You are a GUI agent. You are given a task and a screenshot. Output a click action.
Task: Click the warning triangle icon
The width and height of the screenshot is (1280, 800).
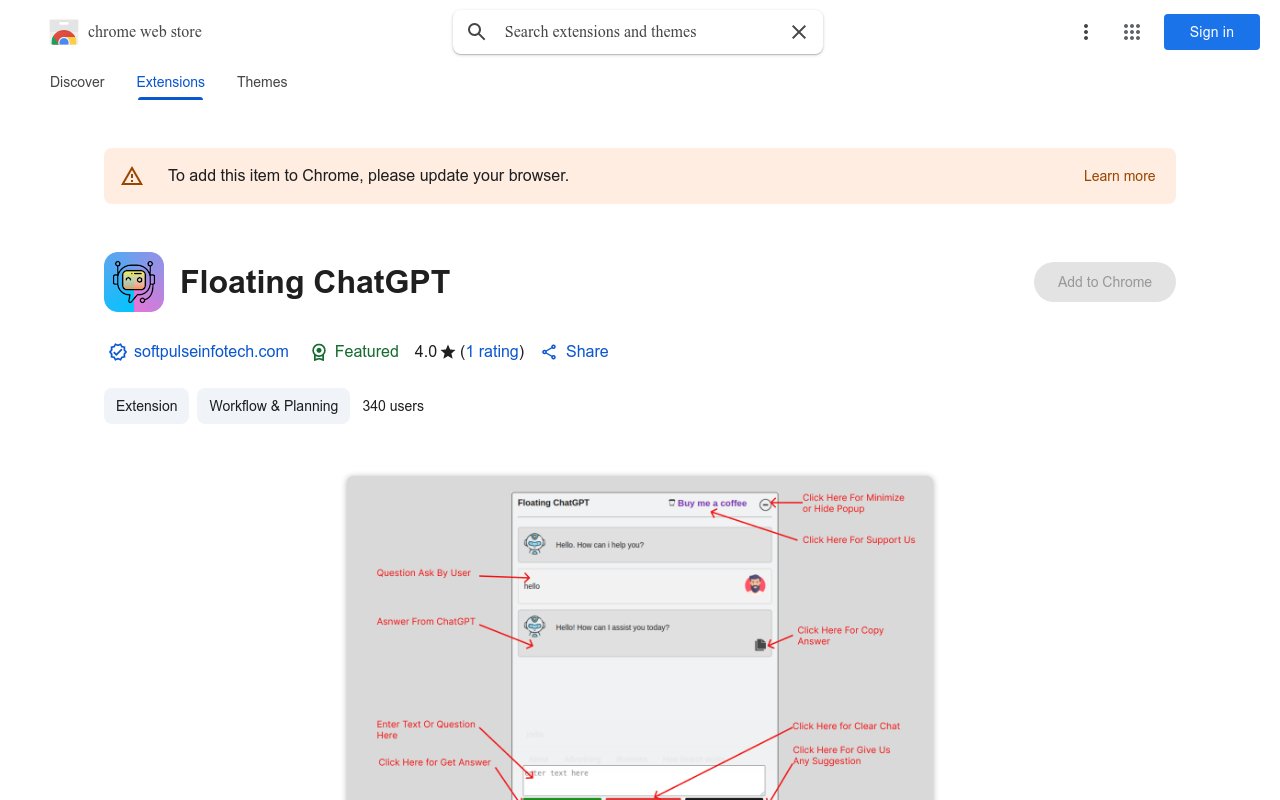pos(132,177)
